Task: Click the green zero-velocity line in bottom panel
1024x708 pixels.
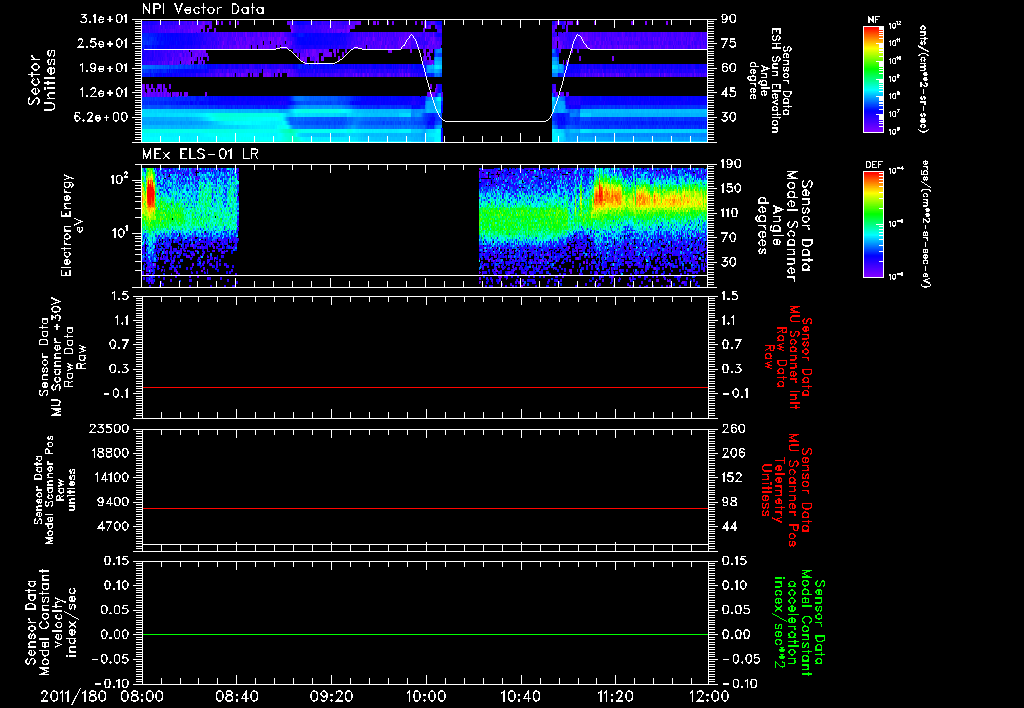Action: pos(425,634)
